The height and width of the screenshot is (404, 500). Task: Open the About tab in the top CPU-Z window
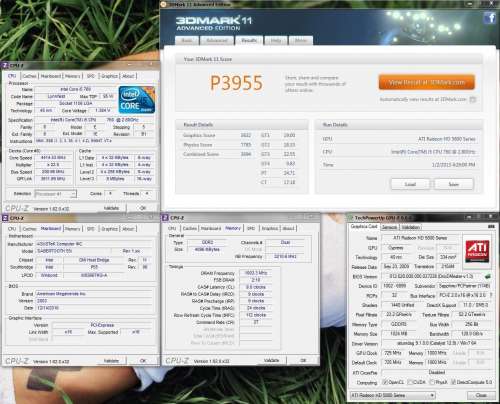(128, 76)
